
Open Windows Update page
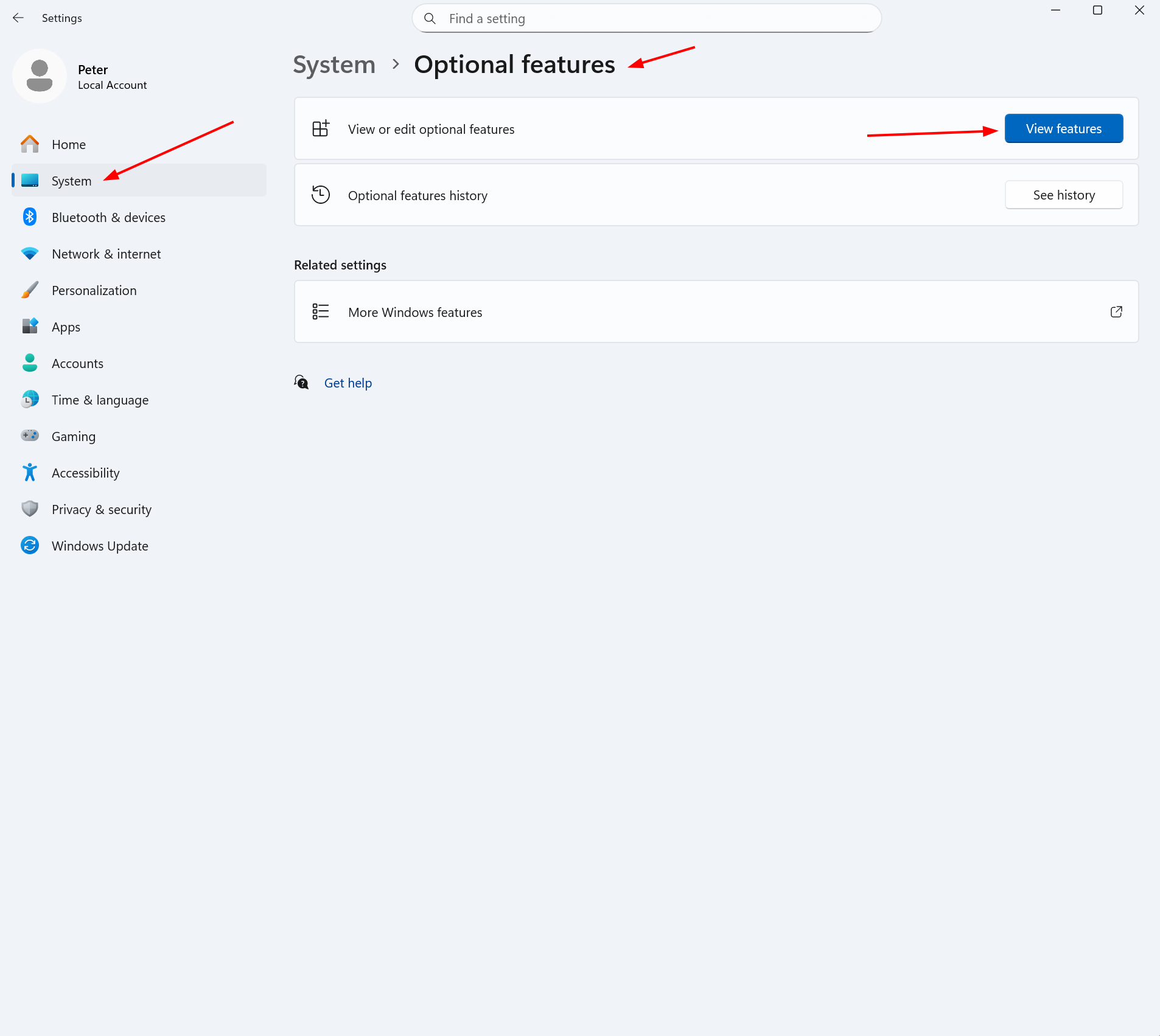click(139, 546)
